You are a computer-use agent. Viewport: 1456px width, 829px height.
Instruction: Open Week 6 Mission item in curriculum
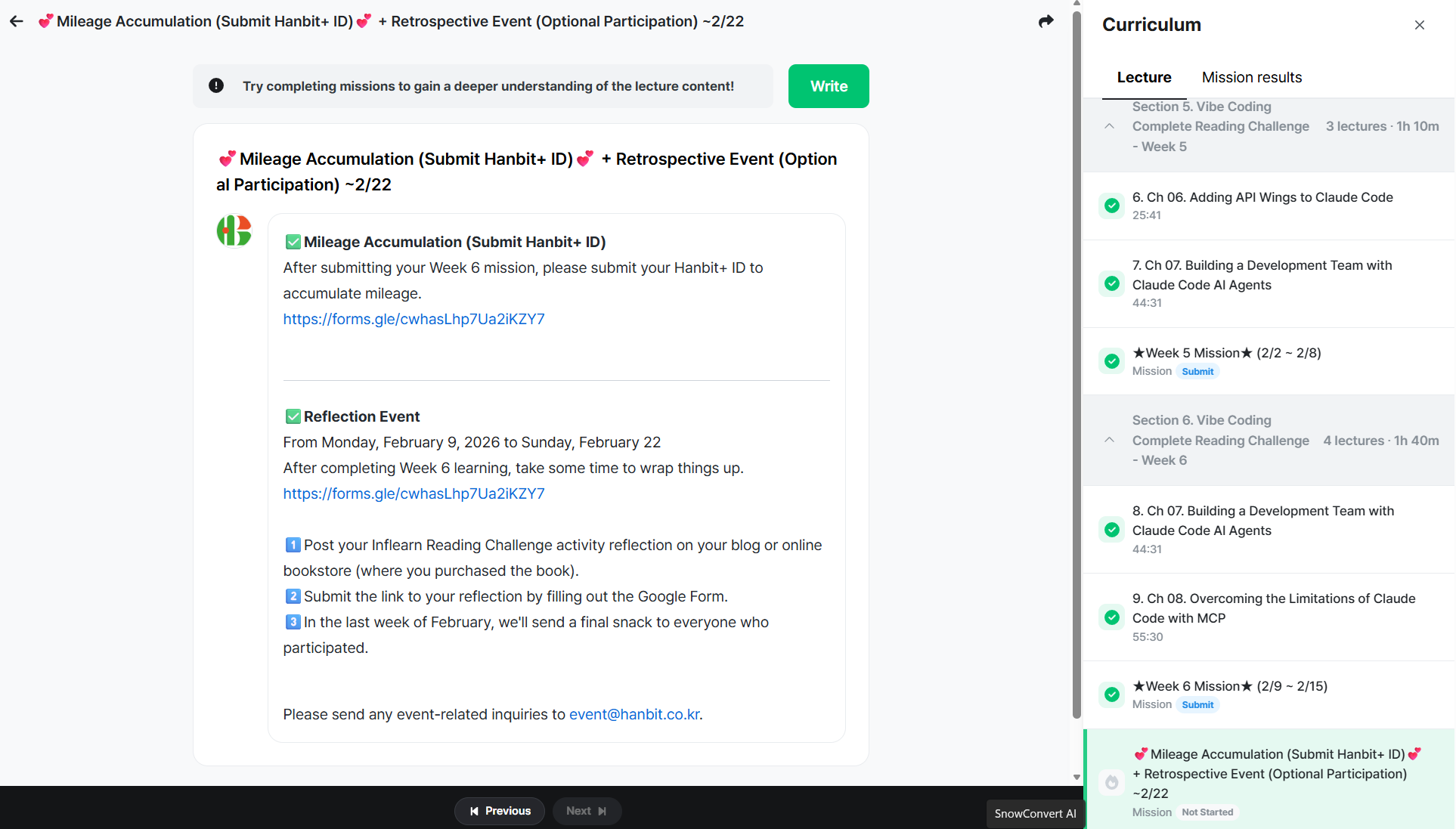click(x=1229, y=686)
